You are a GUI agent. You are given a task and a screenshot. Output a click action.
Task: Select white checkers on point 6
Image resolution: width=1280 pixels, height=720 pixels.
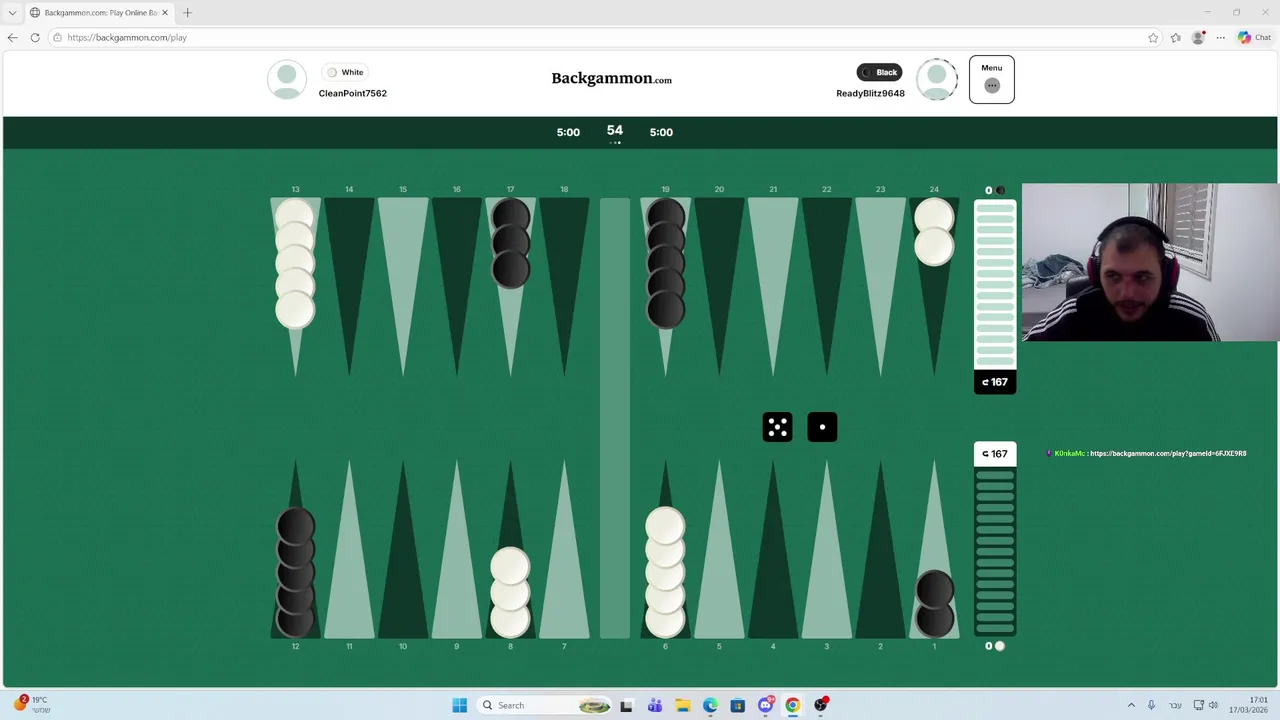point(665,573)
